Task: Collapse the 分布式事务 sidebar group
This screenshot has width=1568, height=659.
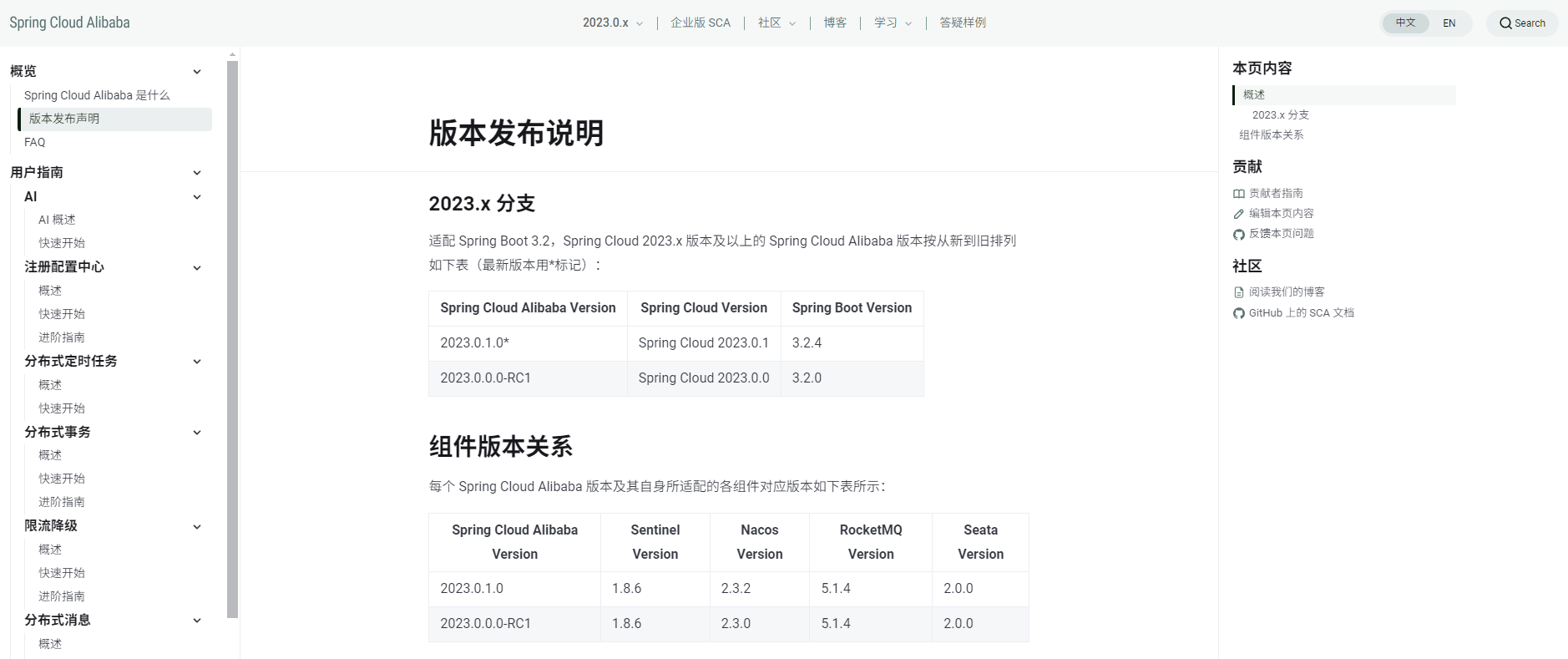Action: click(x=197, y=433)
